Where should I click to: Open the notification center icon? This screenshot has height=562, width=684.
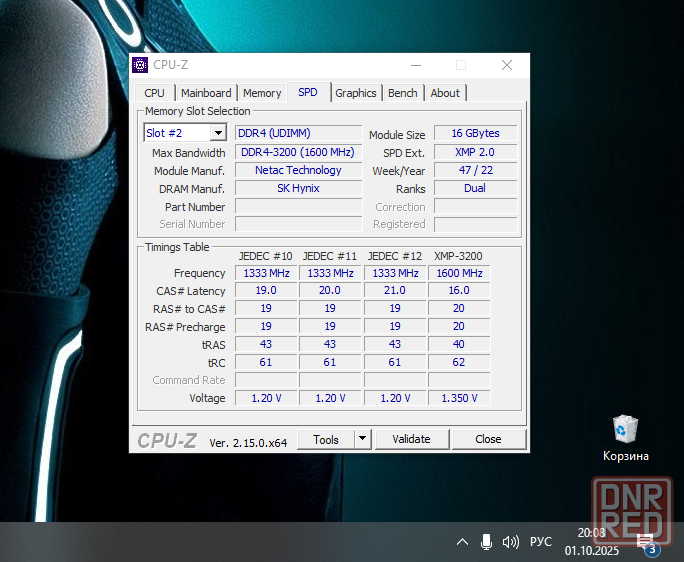point(646,542)
